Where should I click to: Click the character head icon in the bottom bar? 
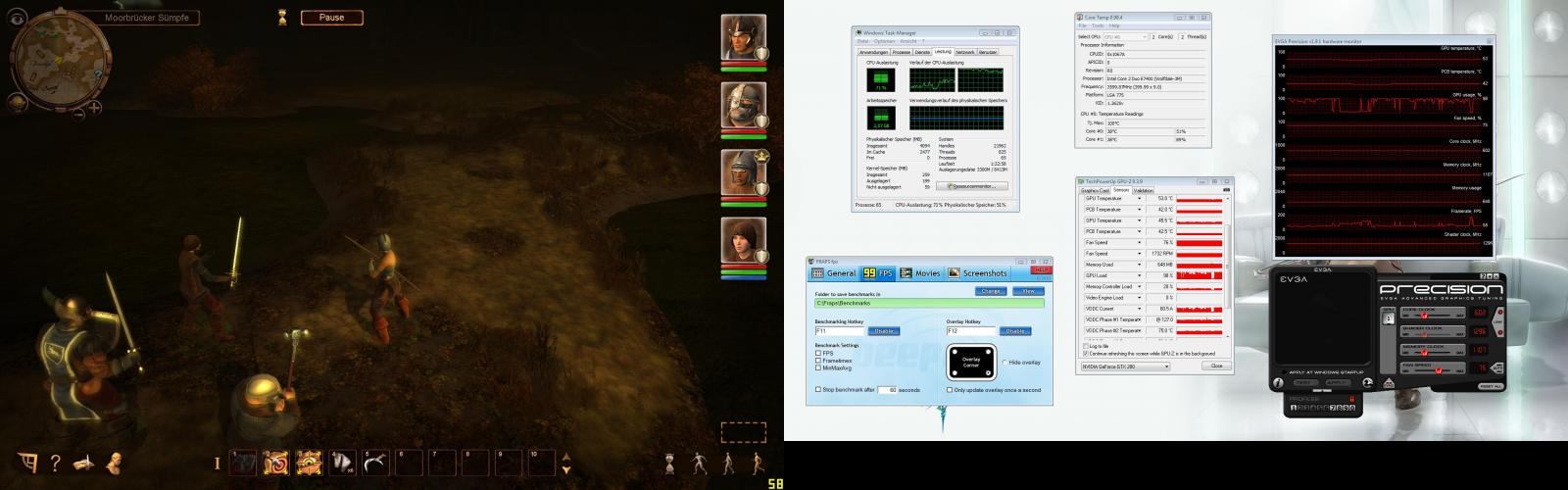[115, 463]
